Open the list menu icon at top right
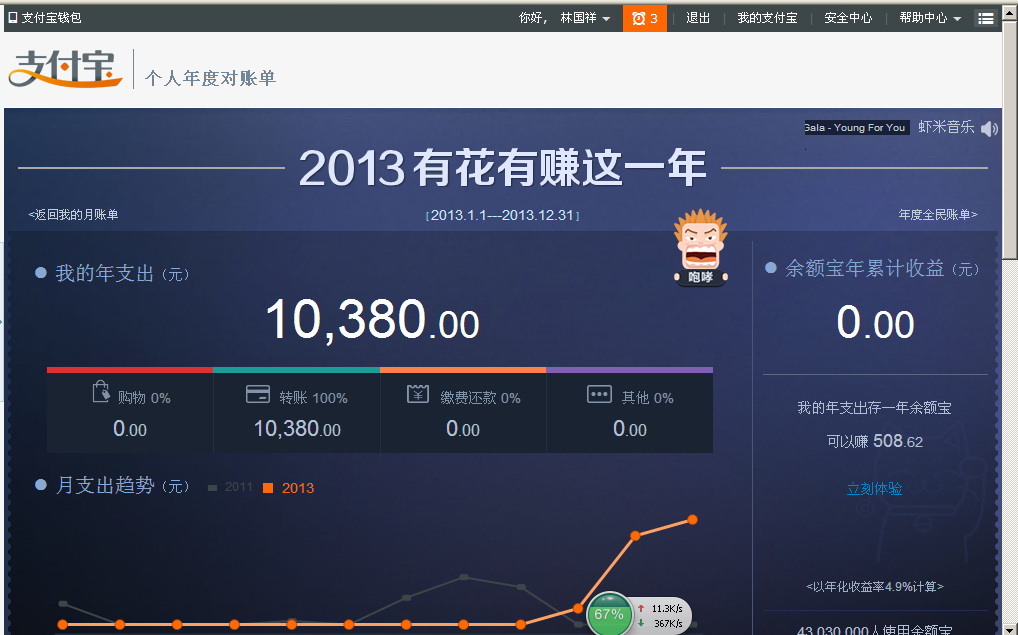The height and width of the screenshot is (635, 1018). coord(986,18)
